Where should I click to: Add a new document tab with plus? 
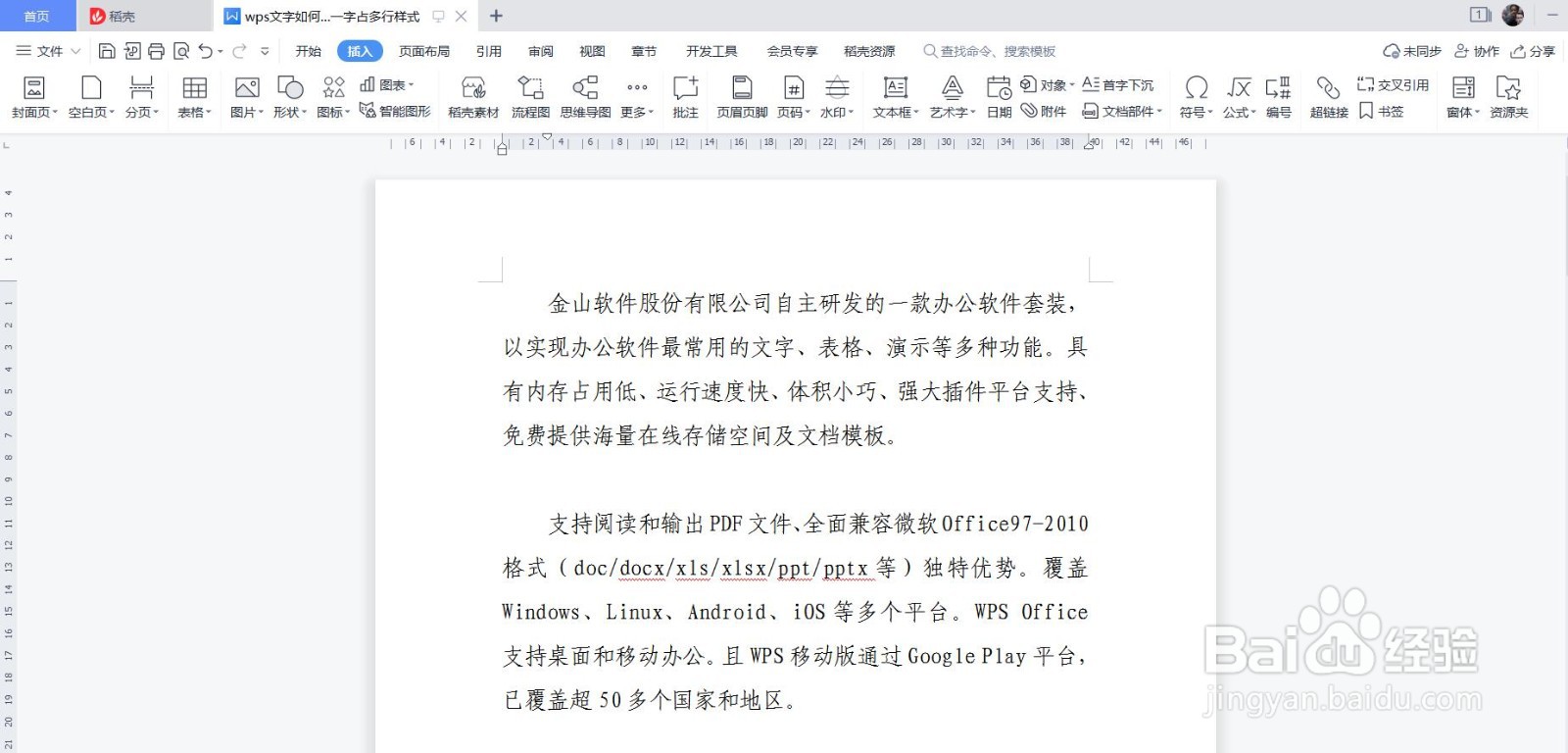[x=496, y=16]
